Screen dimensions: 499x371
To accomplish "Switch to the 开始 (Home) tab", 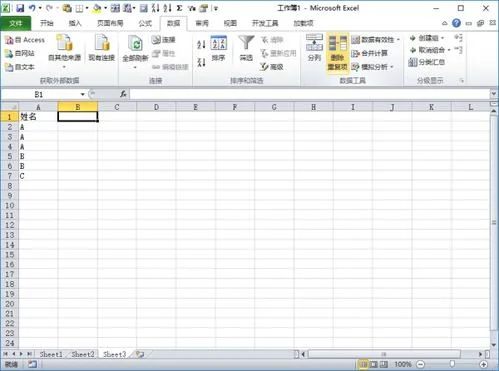I will (x=47, y=23).
